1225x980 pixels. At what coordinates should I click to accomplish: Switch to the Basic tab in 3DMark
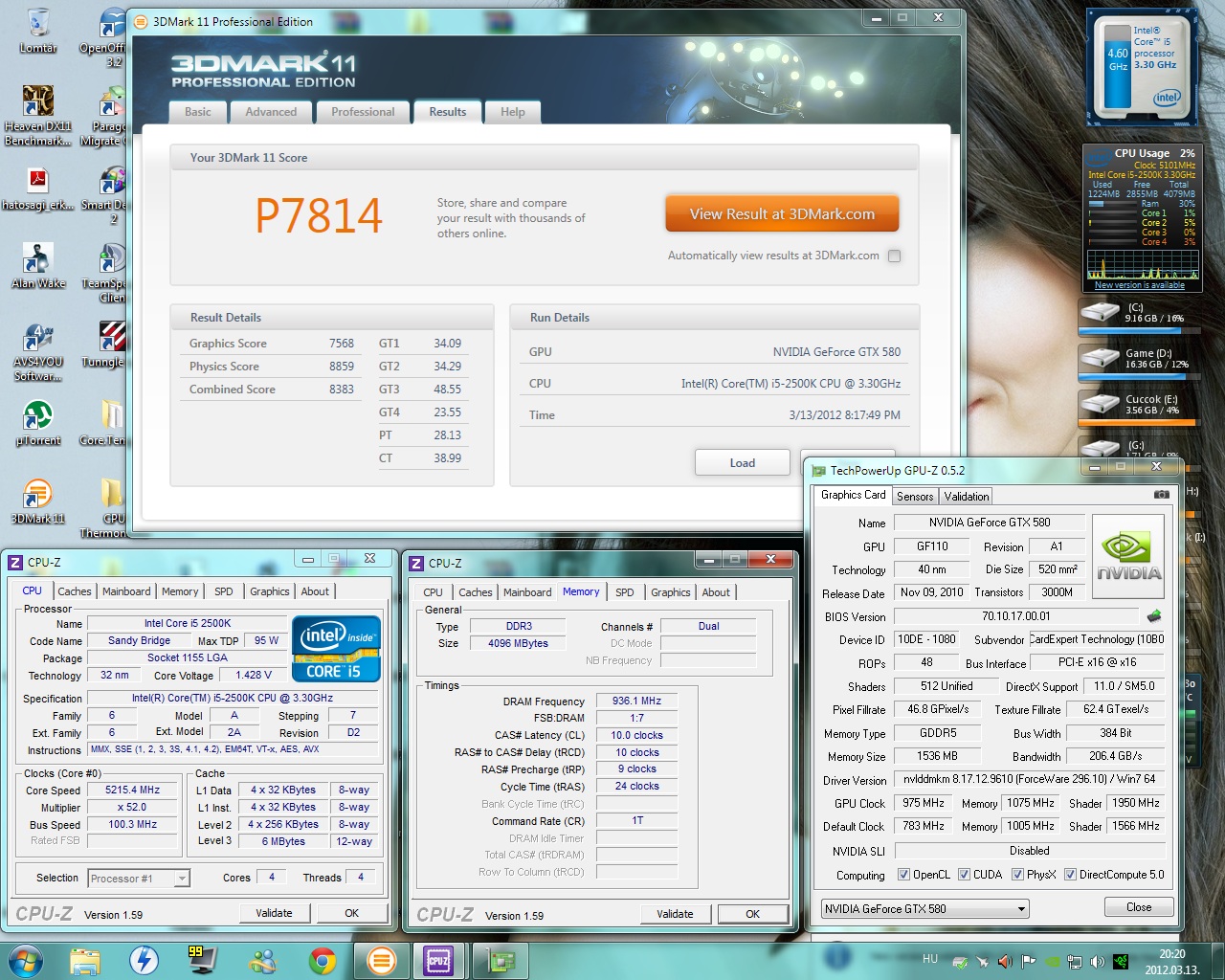(198, 112)
